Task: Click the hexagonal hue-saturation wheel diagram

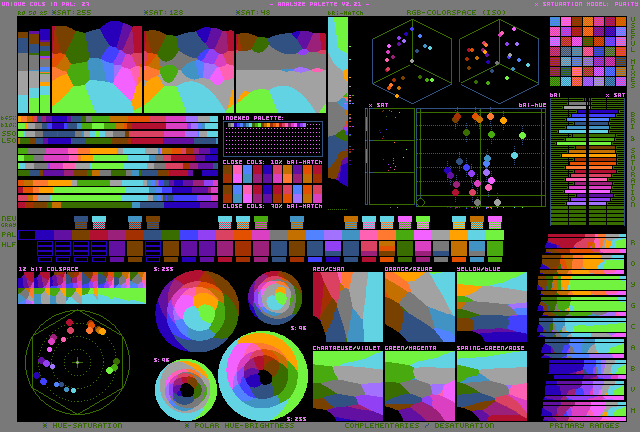Action: (x=78, y=362)
